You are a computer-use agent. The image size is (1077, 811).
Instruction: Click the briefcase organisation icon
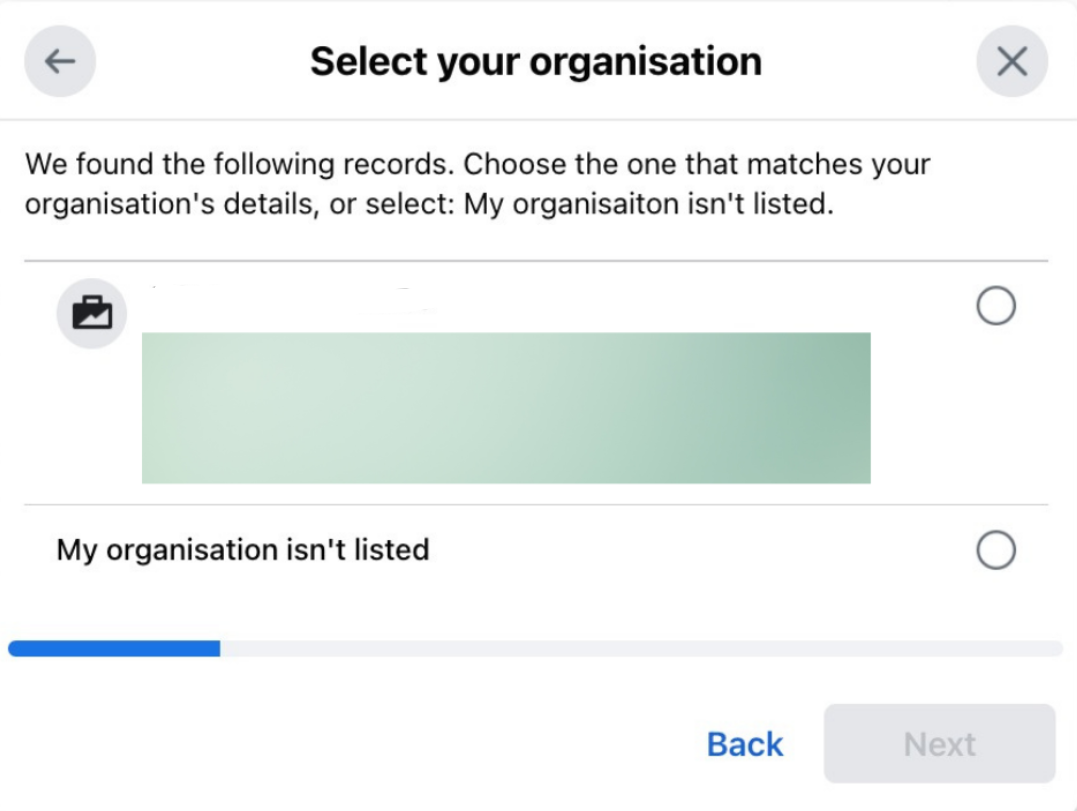point(91,313)
